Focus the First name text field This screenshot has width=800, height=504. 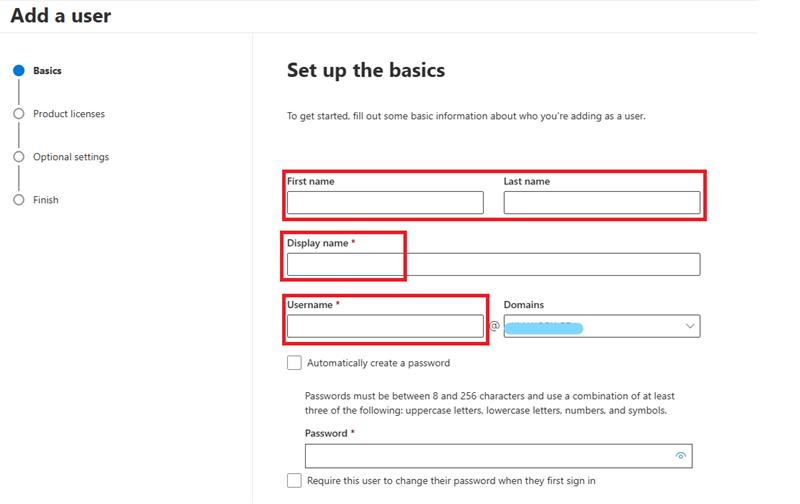click(385, 203)
